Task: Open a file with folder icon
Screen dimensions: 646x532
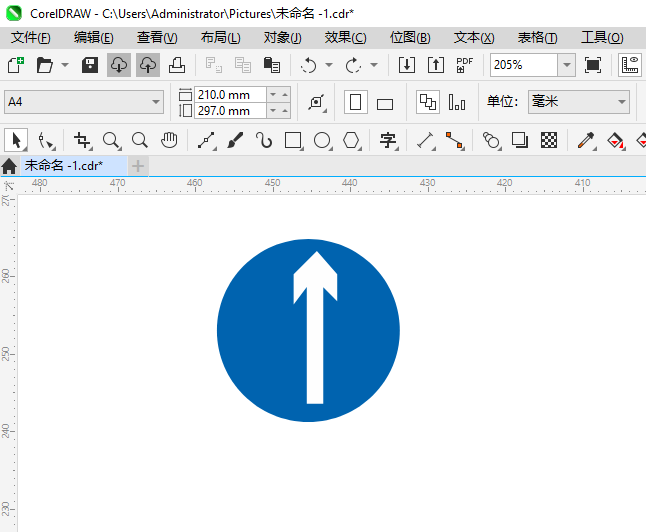Action: tap(44, 65)
